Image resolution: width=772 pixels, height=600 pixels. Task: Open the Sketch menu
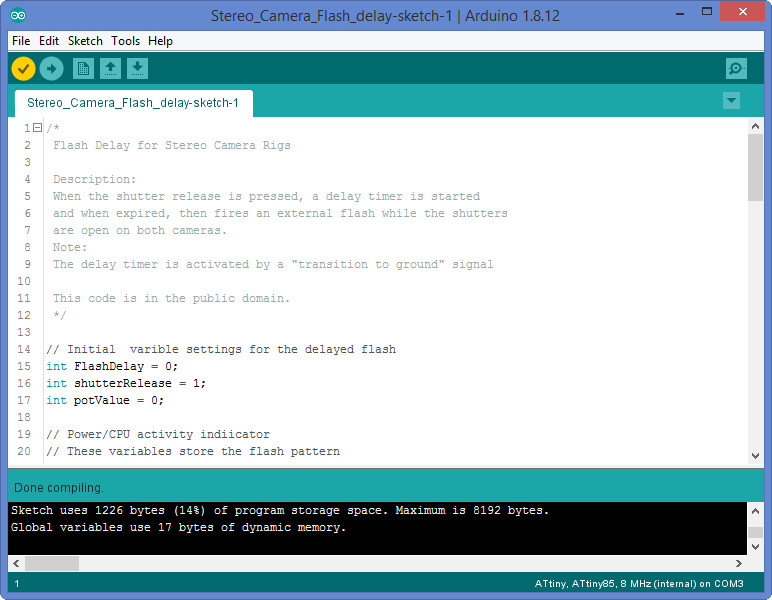tap(85, 41)
